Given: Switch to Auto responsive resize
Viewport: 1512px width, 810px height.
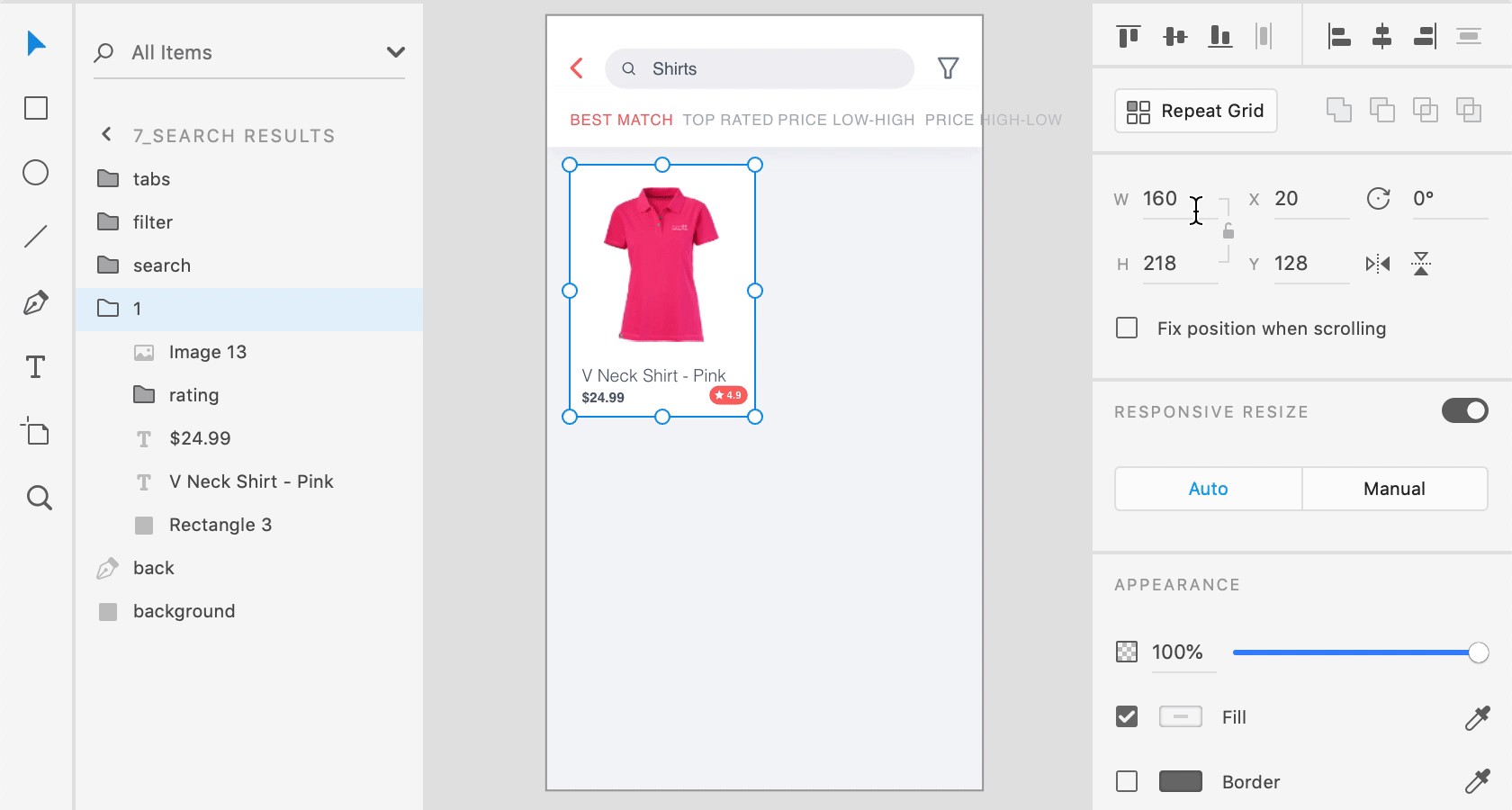Looking at the screenshot, I should point(1208,489).
